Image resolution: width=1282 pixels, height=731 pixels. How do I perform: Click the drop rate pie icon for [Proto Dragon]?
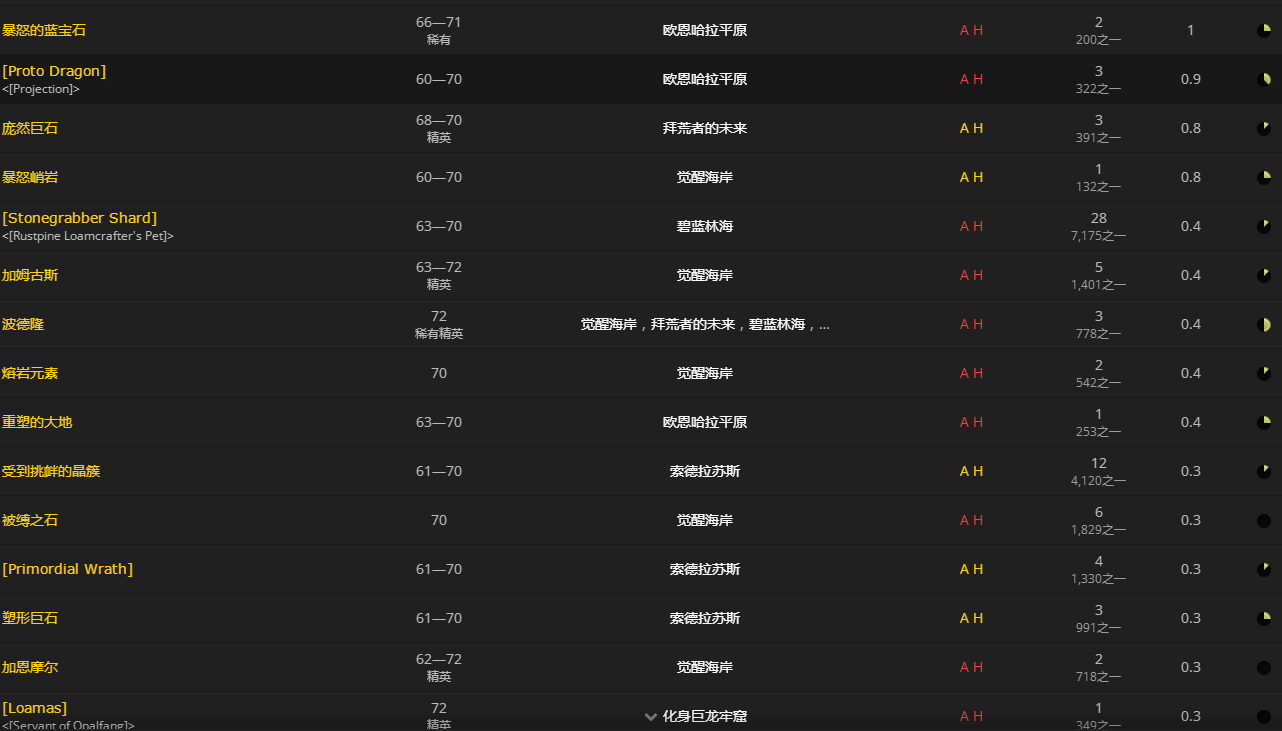coord(1264,79)
